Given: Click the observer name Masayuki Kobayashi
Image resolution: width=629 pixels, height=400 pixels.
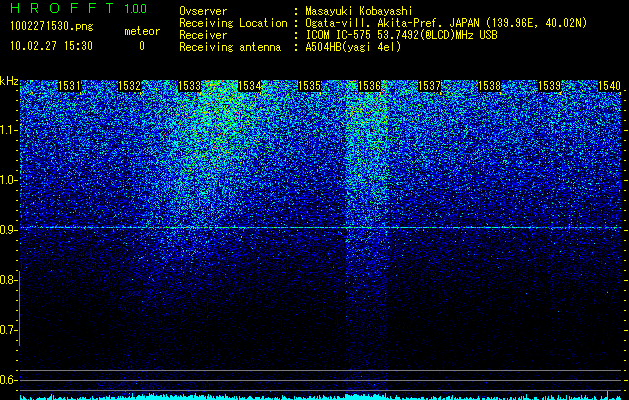Looking at the screenshot, I should [x=359, y=11].
